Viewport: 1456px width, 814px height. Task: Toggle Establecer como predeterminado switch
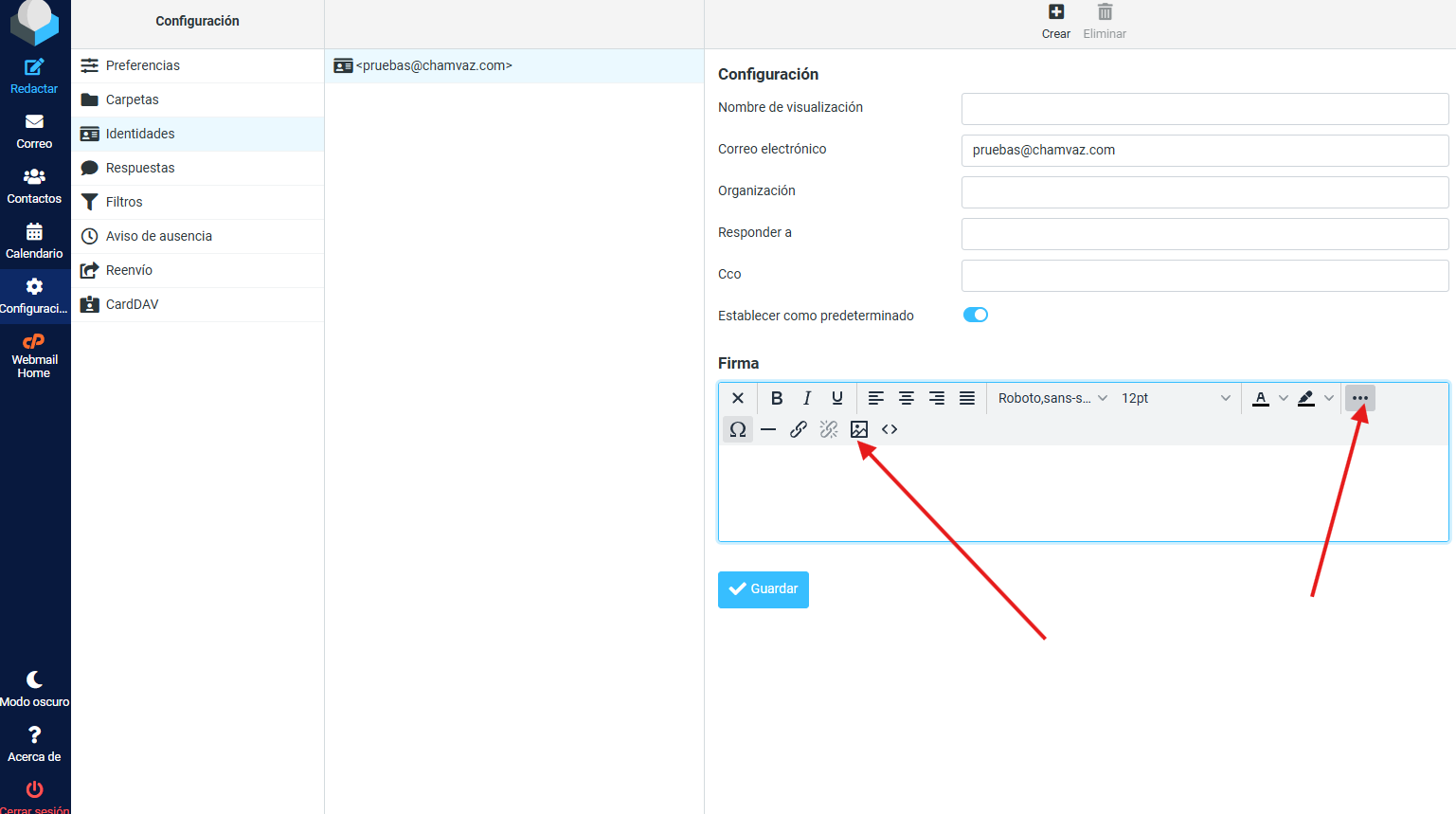pos(976,315)
